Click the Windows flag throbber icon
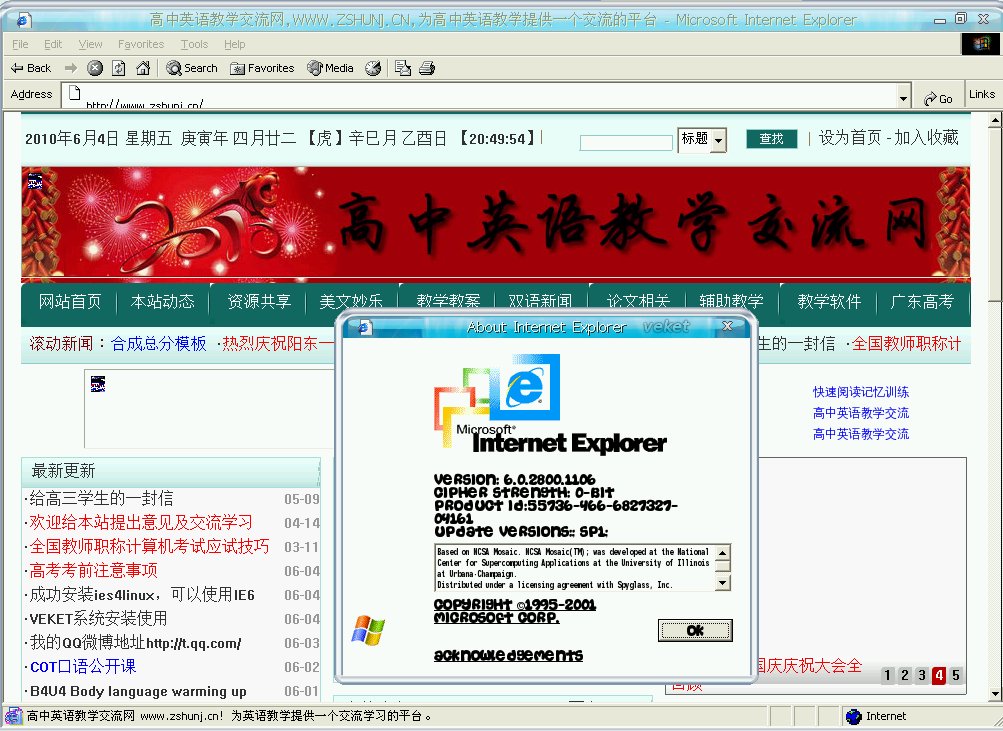Screen dimensions: 1003x731 (x=981, y=44)
